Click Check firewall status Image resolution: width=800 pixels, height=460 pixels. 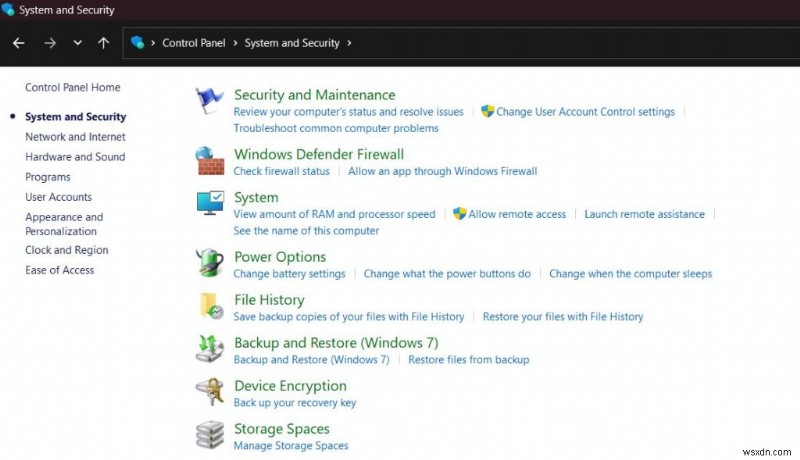pyautogui.click(x=282, y=171)
